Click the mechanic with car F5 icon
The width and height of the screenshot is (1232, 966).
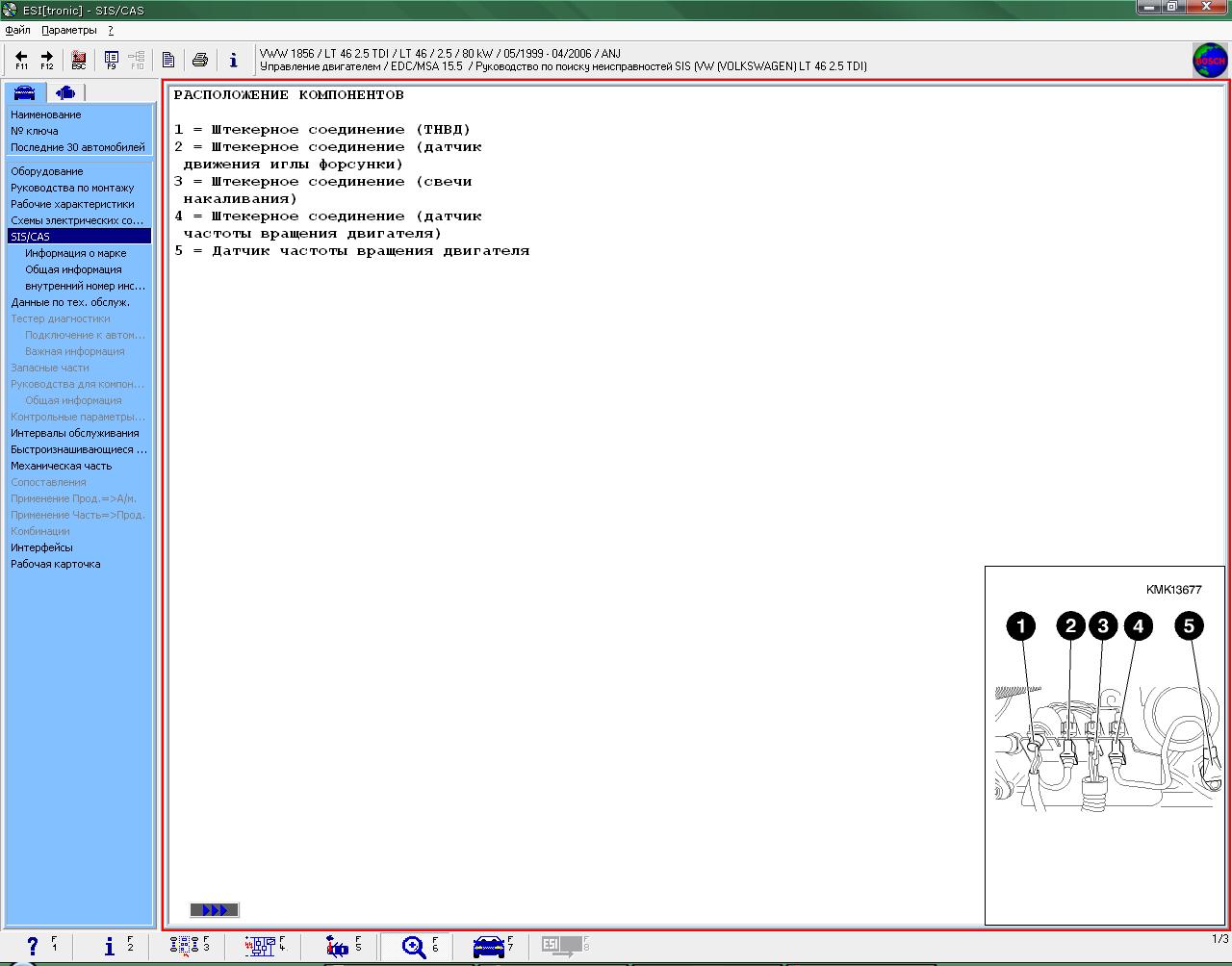click(337, 947)
